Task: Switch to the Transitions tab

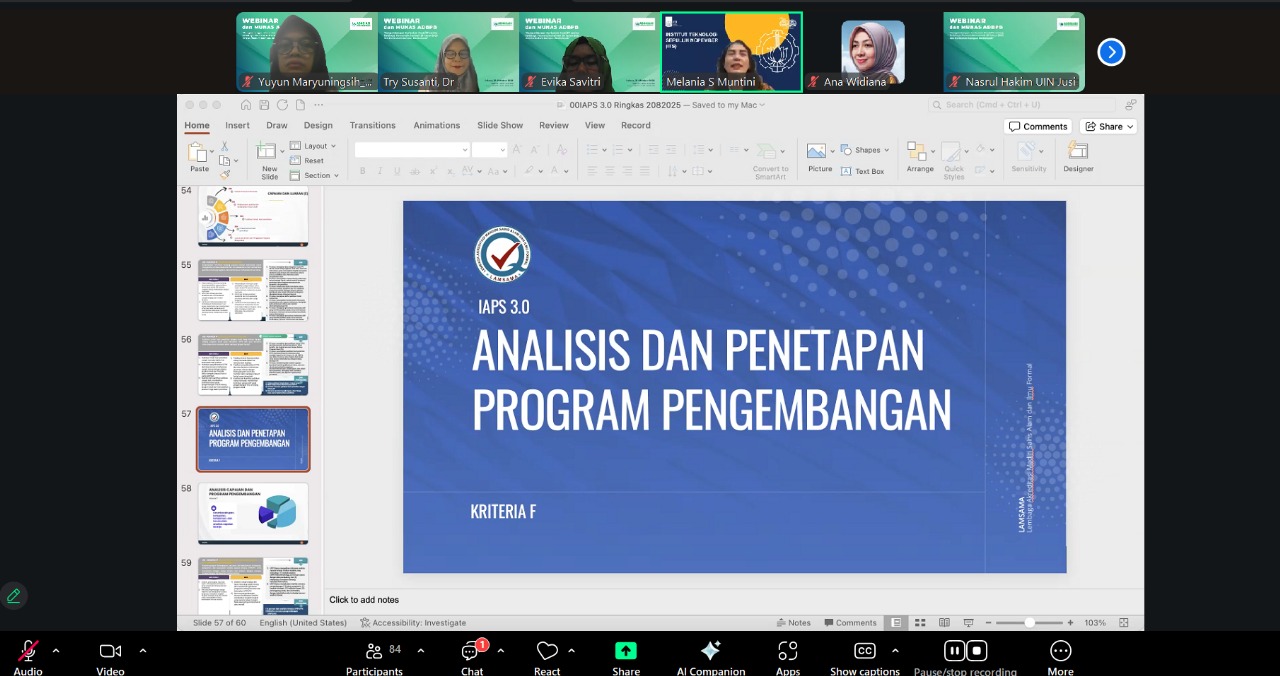Action: point(372,125)
